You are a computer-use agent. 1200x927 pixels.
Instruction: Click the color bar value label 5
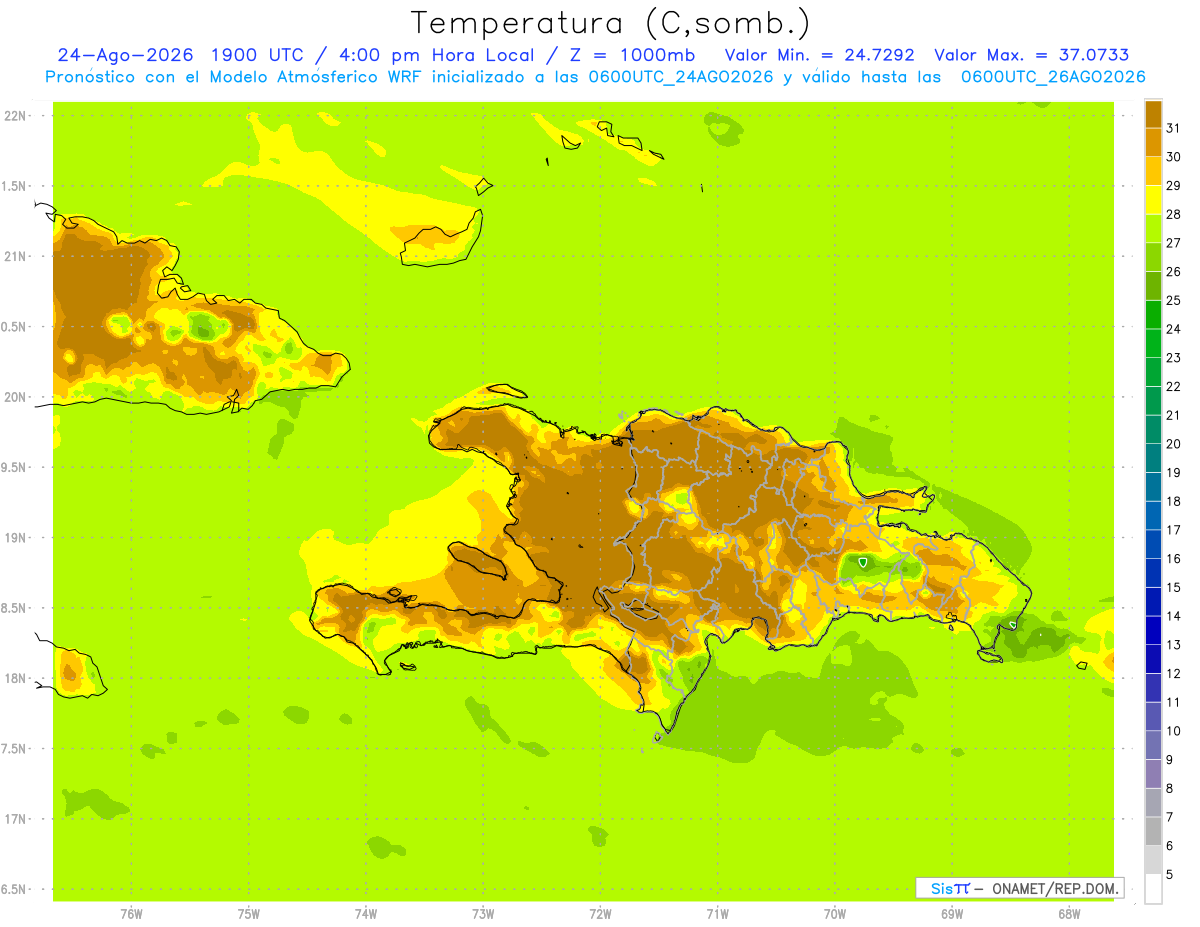[1170, 875]
